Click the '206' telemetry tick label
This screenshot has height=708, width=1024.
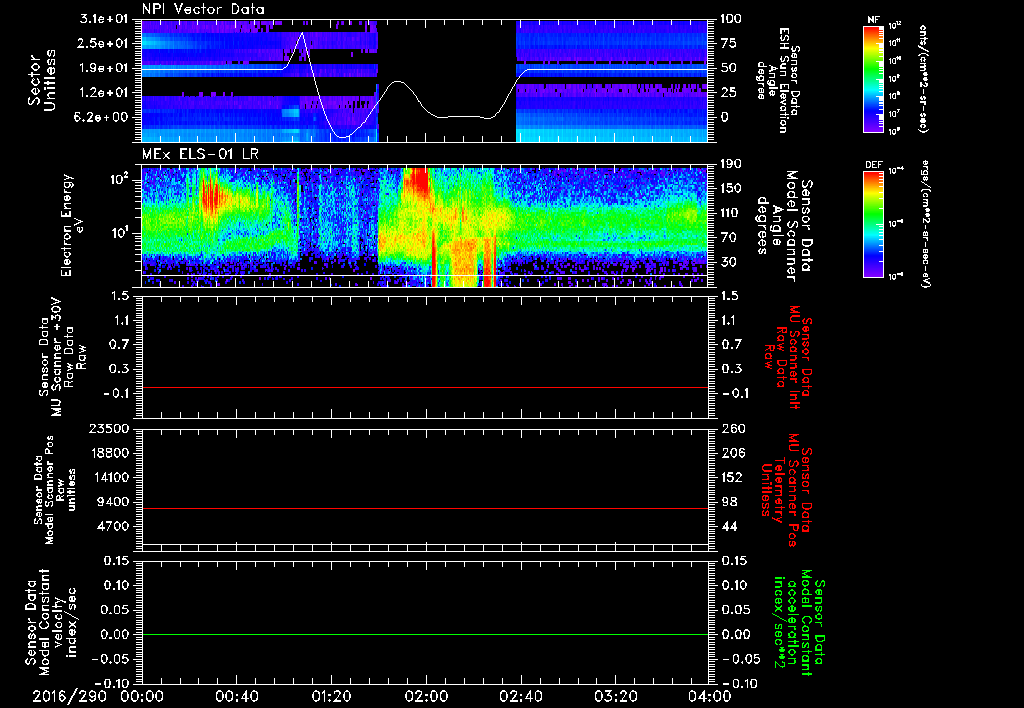(731, 453)
